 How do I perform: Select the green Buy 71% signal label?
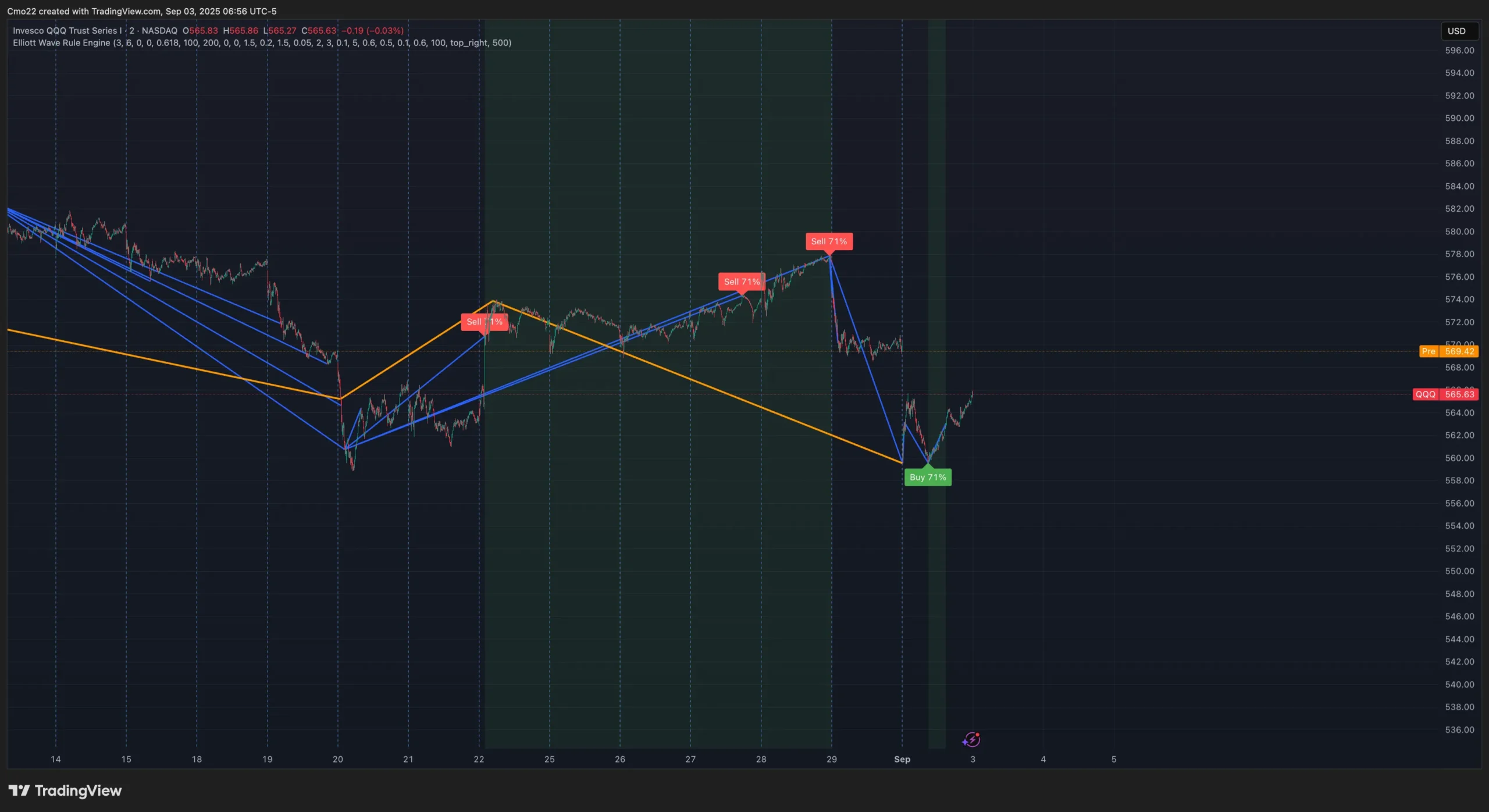pos(928,477)
